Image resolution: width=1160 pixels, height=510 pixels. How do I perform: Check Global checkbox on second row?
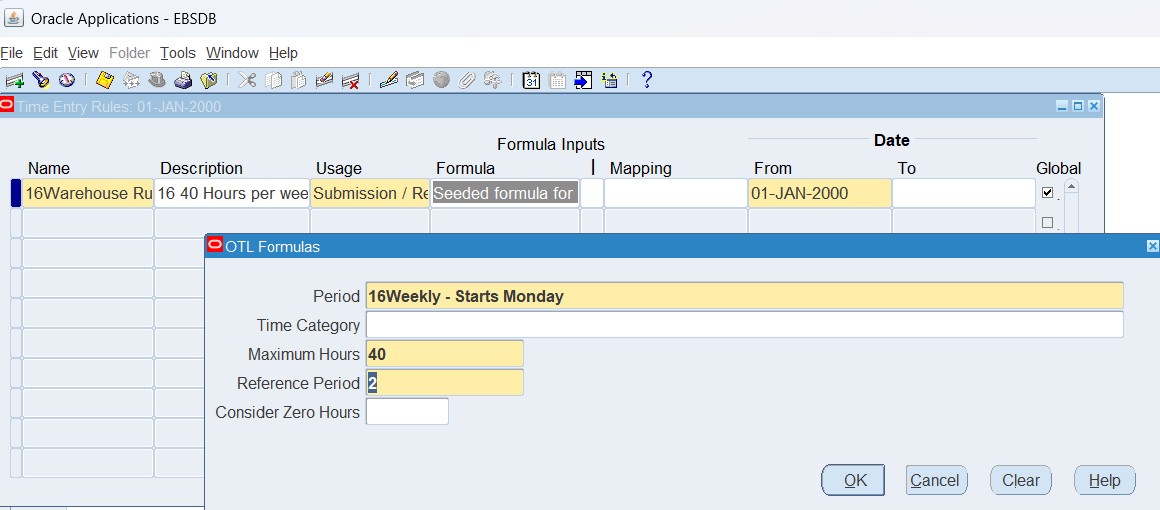click(x=1047, y=223)
